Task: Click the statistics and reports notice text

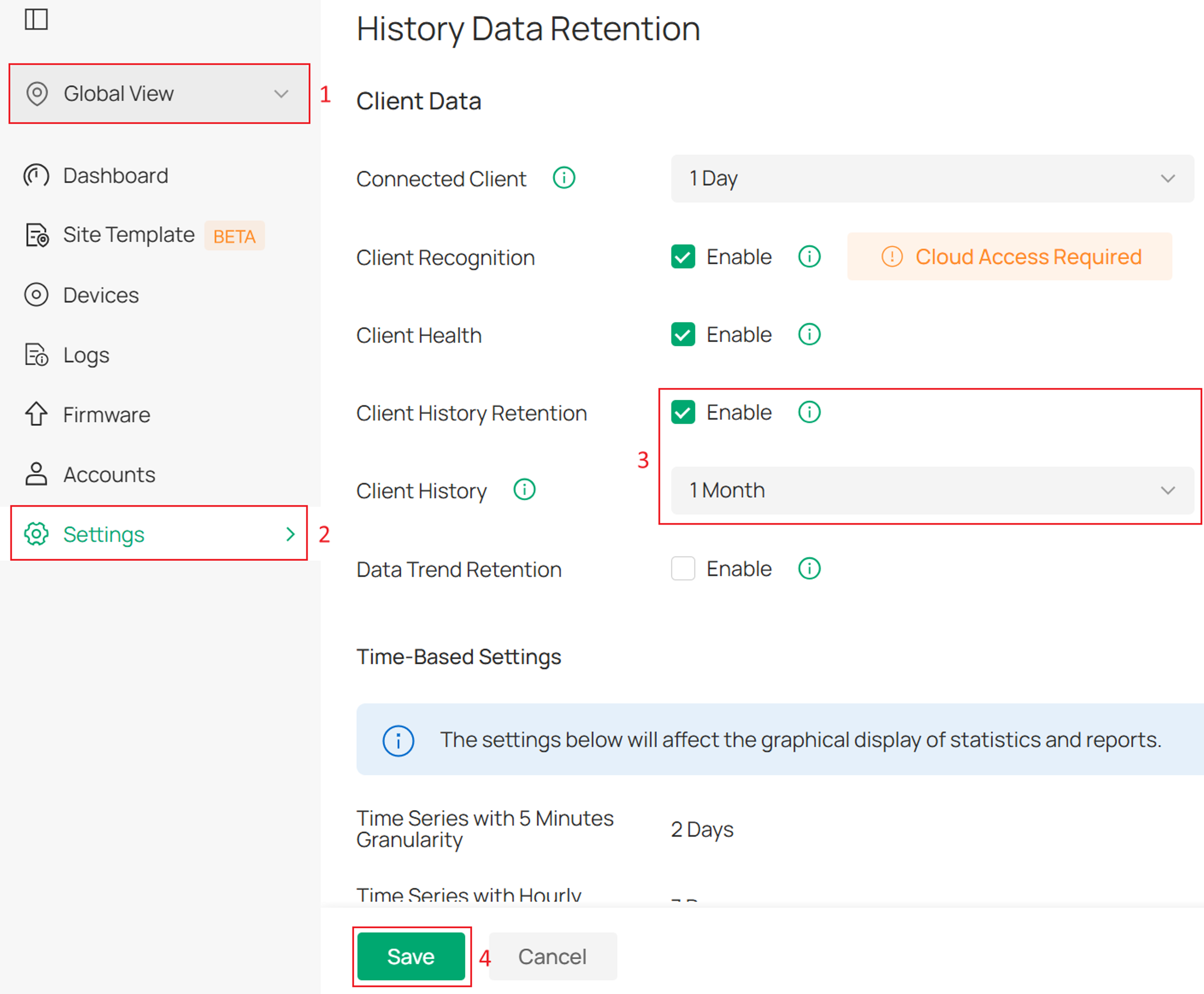Action: tap(801, 740)
